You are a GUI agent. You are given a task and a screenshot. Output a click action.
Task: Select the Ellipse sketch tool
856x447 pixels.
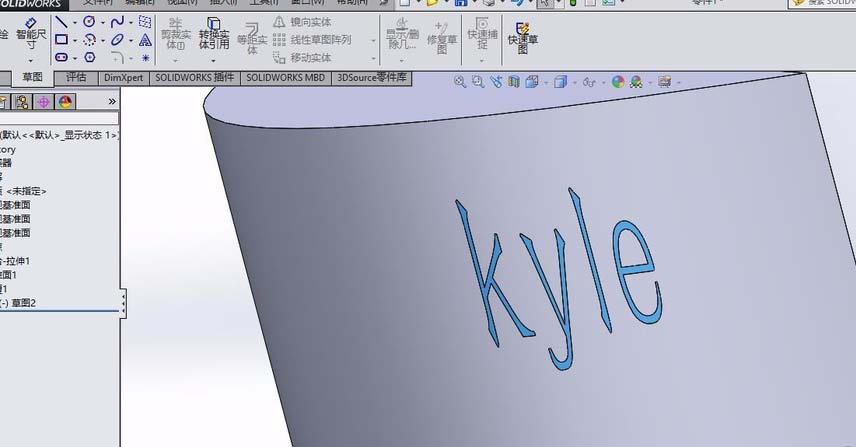pyautogui.click(x=117, y=40)
